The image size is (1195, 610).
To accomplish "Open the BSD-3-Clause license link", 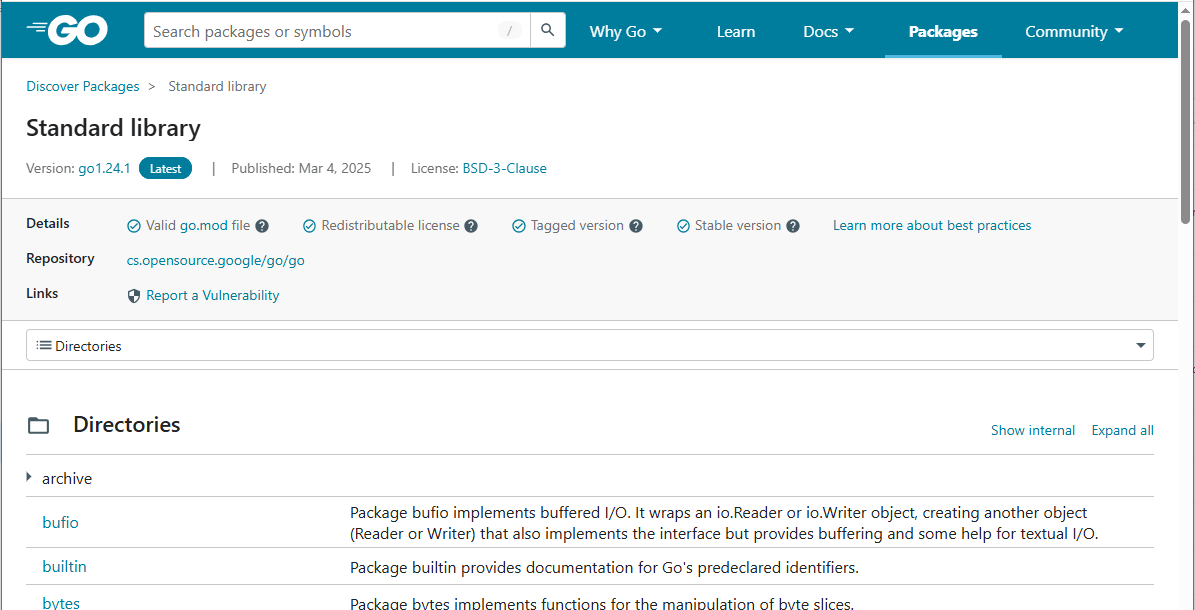I will point(504,168).
